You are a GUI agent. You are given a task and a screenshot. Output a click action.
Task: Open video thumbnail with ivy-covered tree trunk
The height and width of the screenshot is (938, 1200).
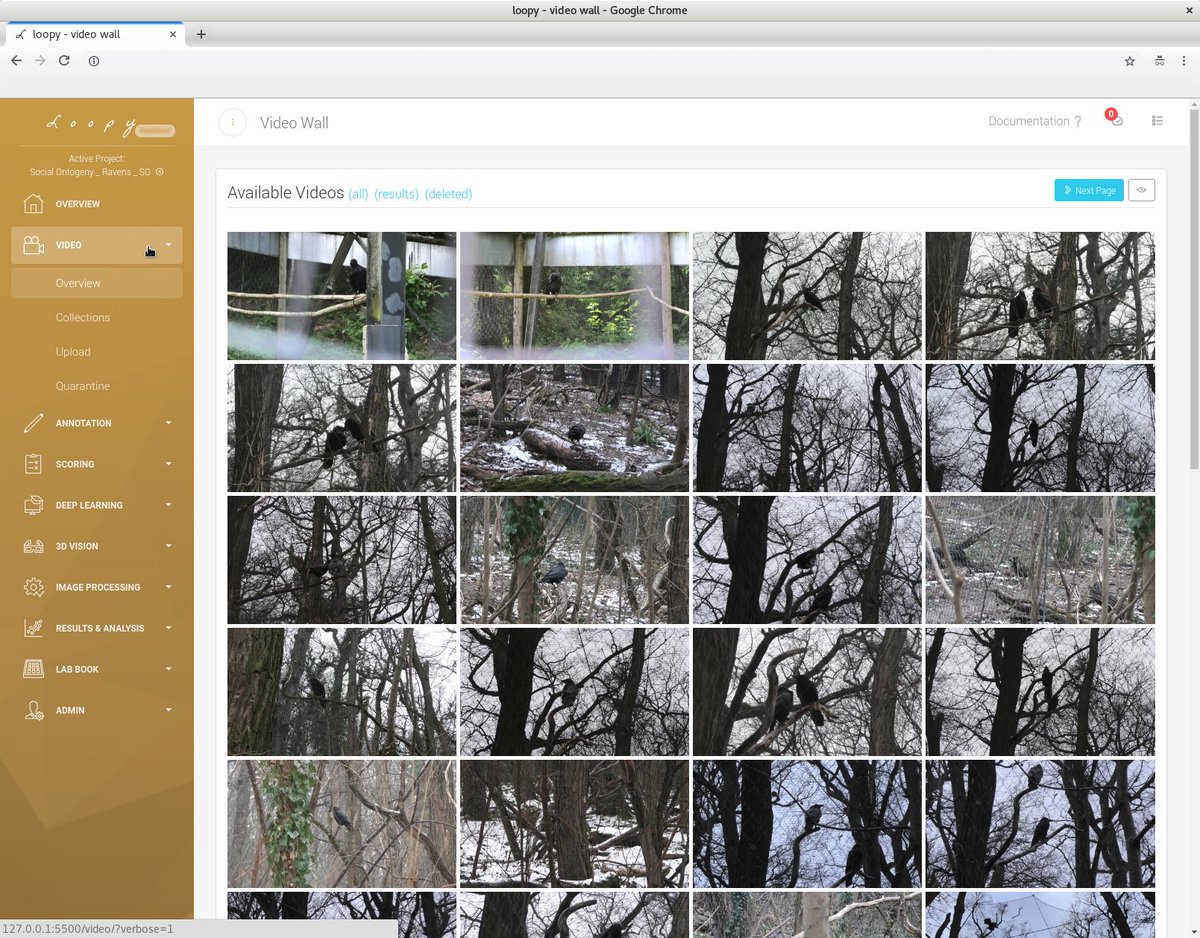pyautogui.click(x=342, y=824)
